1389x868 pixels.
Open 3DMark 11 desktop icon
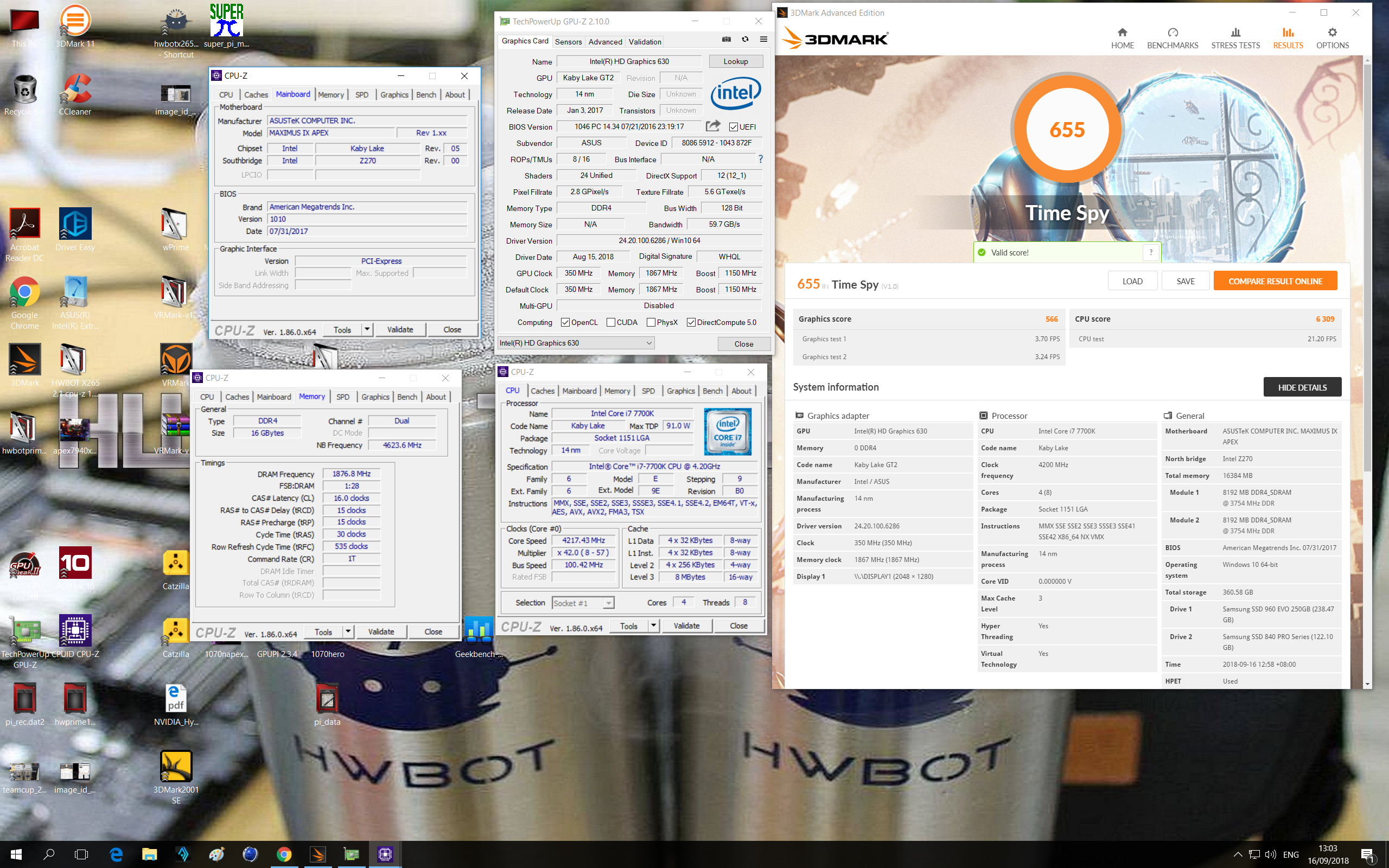tap(75, 26)
